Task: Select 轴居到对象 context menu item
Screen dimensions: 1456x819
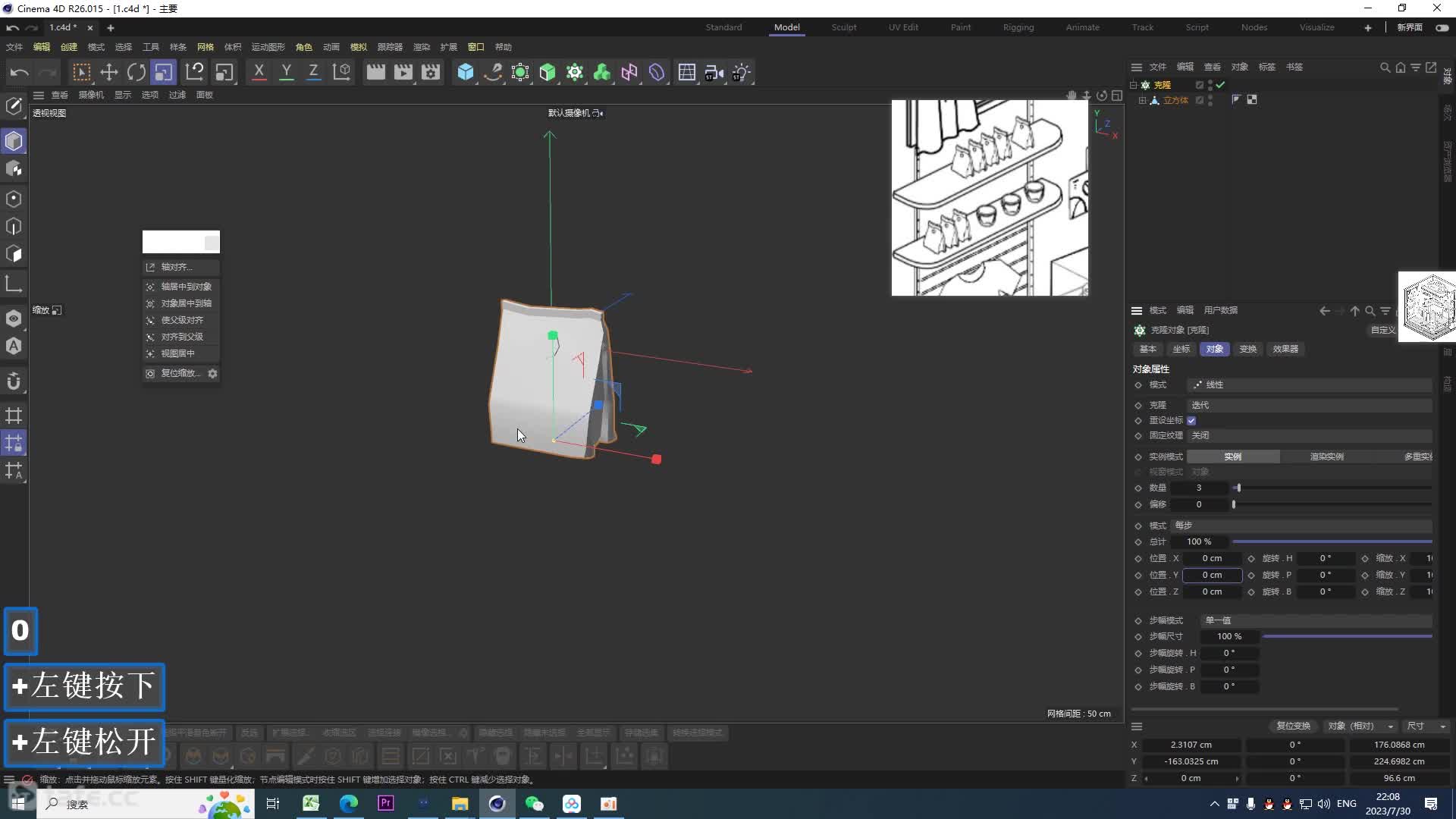Action: tap(185, 286)
